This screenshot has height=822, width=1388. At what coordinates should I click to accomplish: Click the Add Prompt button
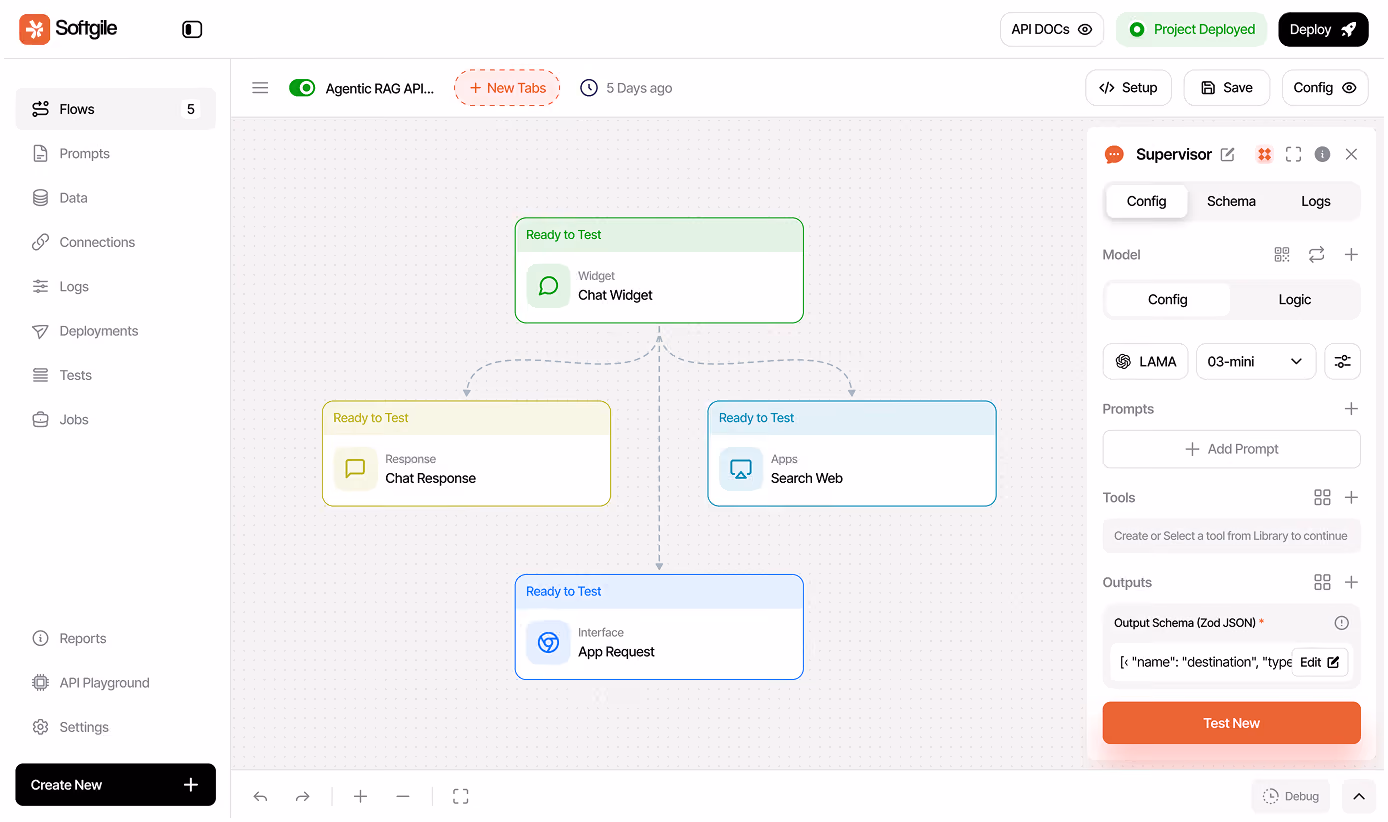(x=1231, y=449)
